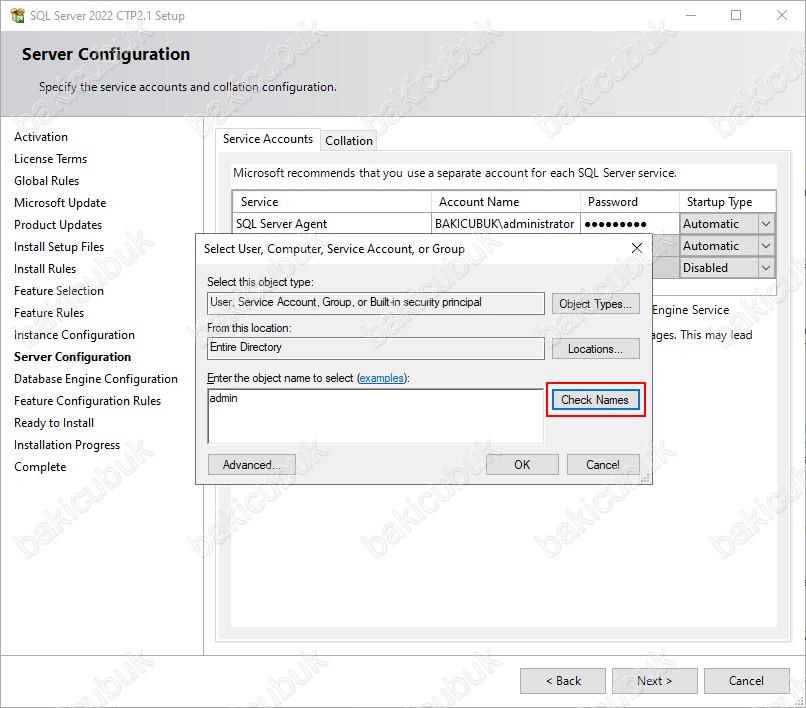
Task: Open the Object Types dialog
Action: tap(595, 304)
